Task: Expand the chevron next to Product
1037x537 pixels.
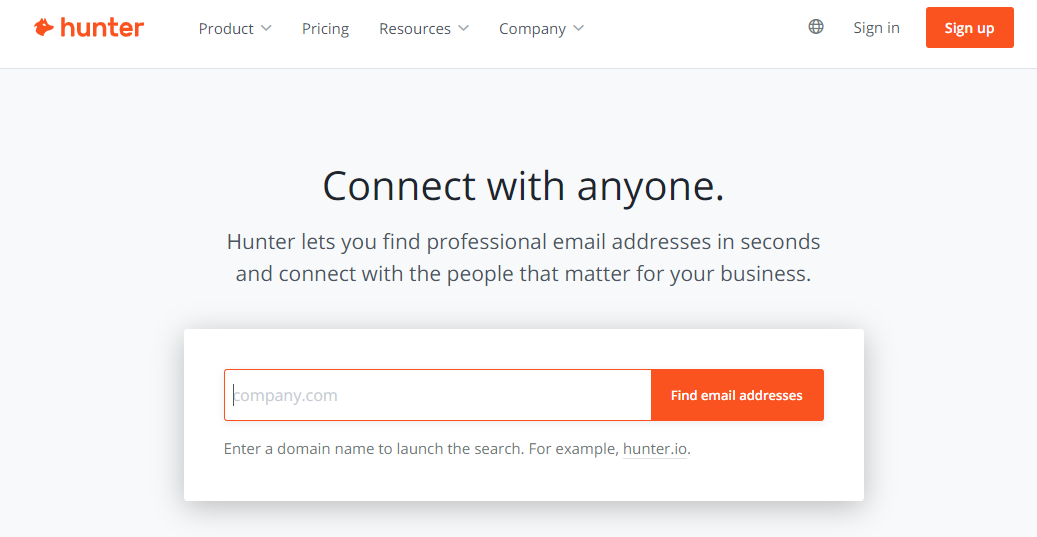Action: point(266,28)
